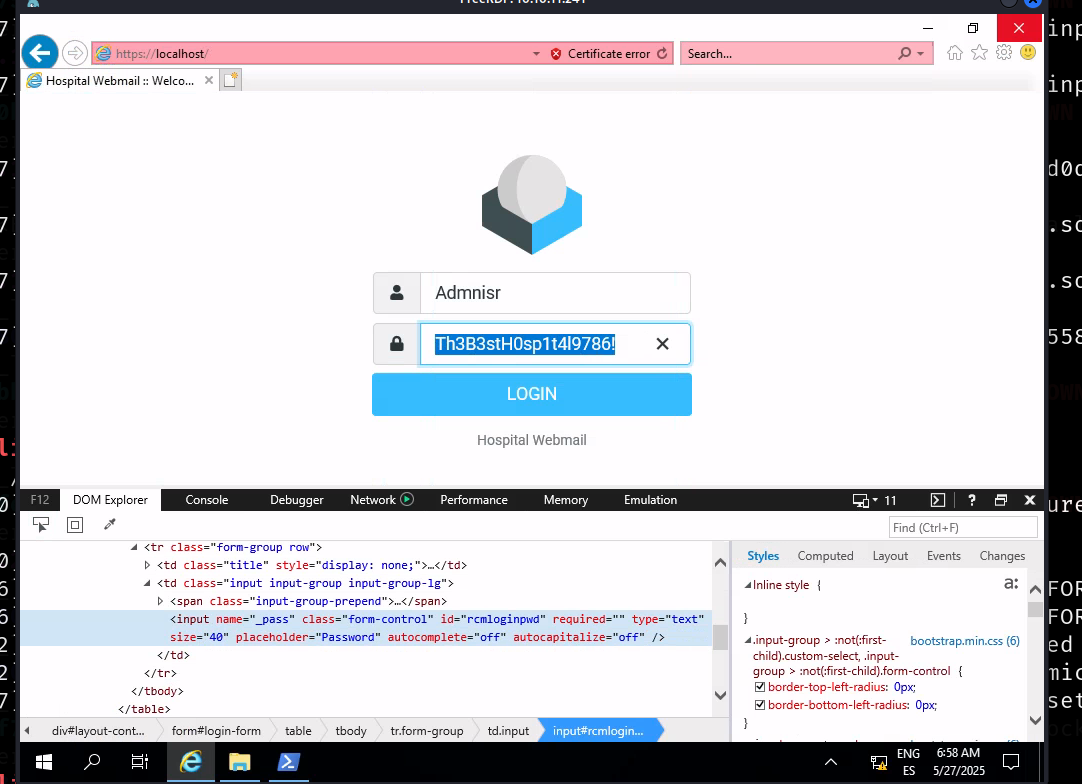Expand the span input-group-prepend node
1082x784 pixels.
point(161,601)
